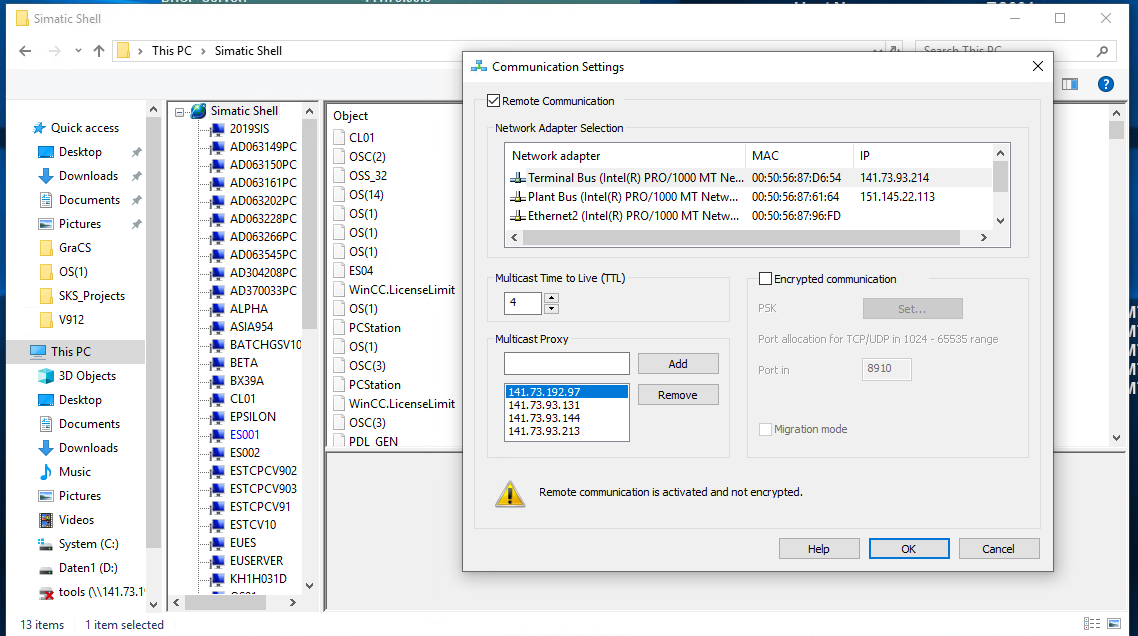
Task: Cancel the Communication Settings dialog
Action: pos(999,549)
